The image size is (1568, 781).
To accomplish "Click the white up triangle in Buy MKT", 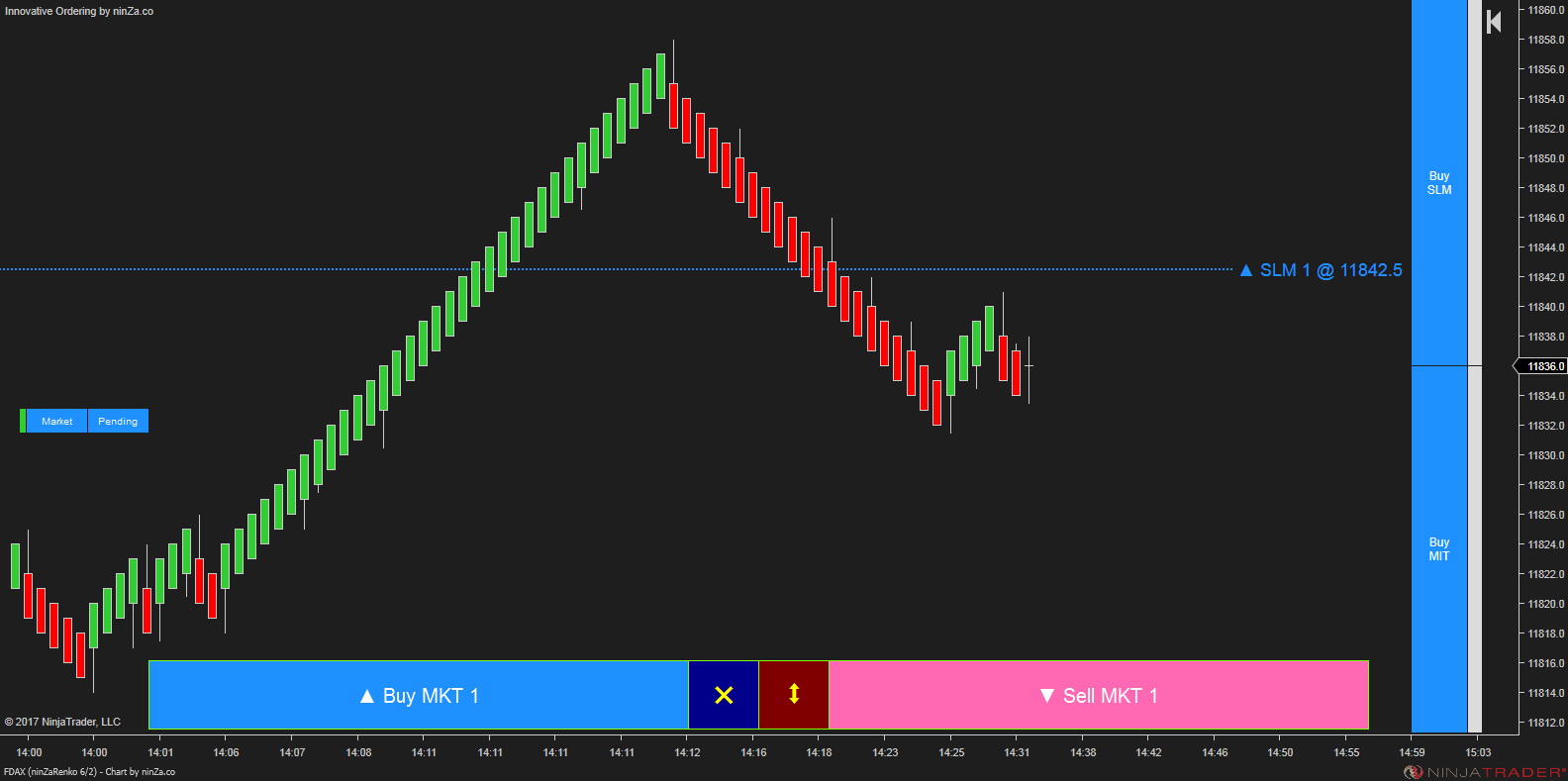I will [x=367, y=696].
